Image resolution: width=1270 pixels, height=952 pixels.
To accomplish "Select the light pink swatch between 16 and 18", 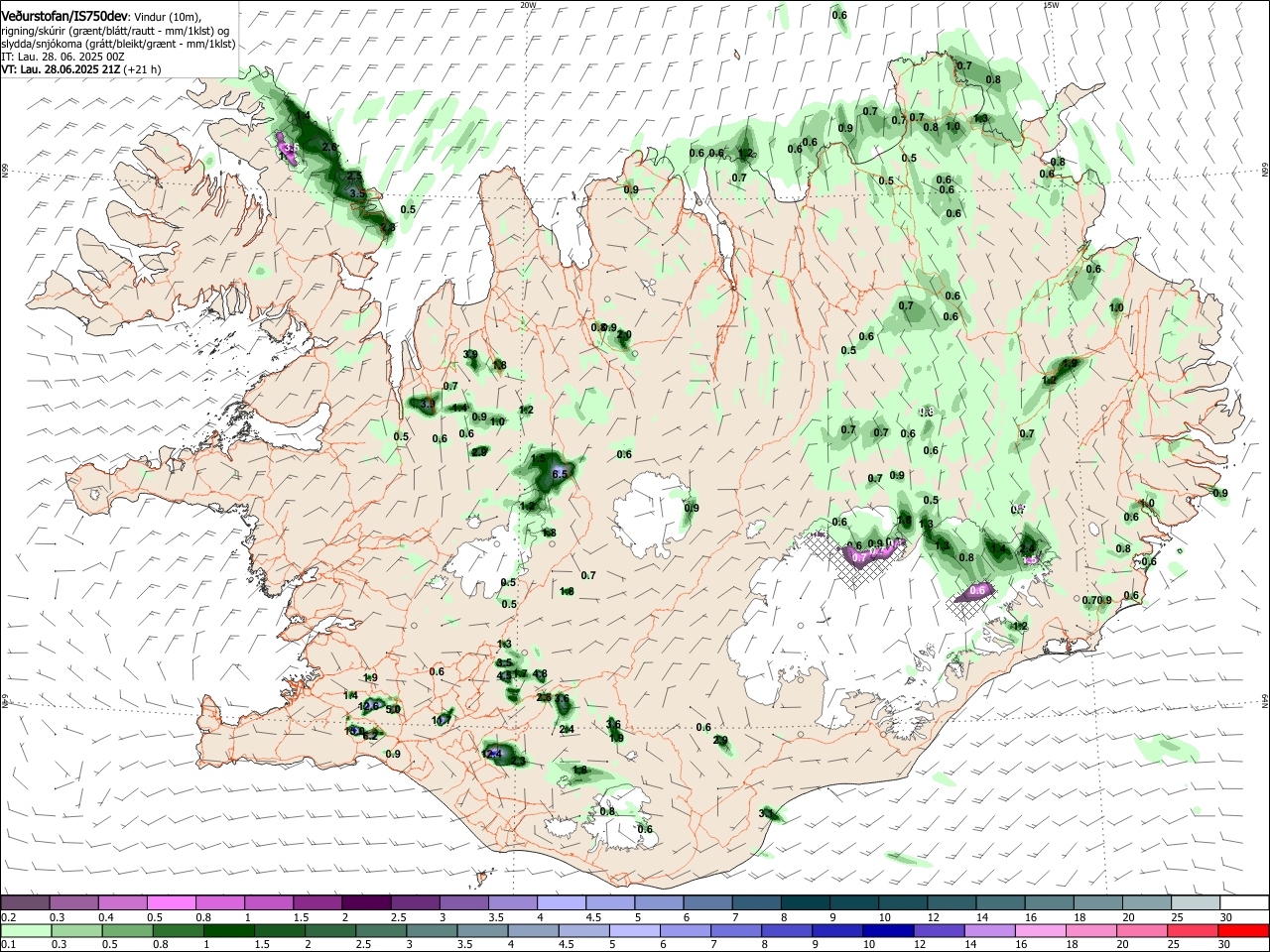I will [x=1042, y=931].
